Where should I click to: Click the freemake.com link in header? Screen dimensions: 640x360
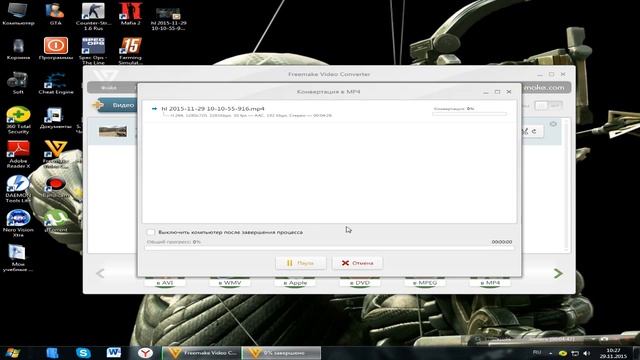(544, 87)
